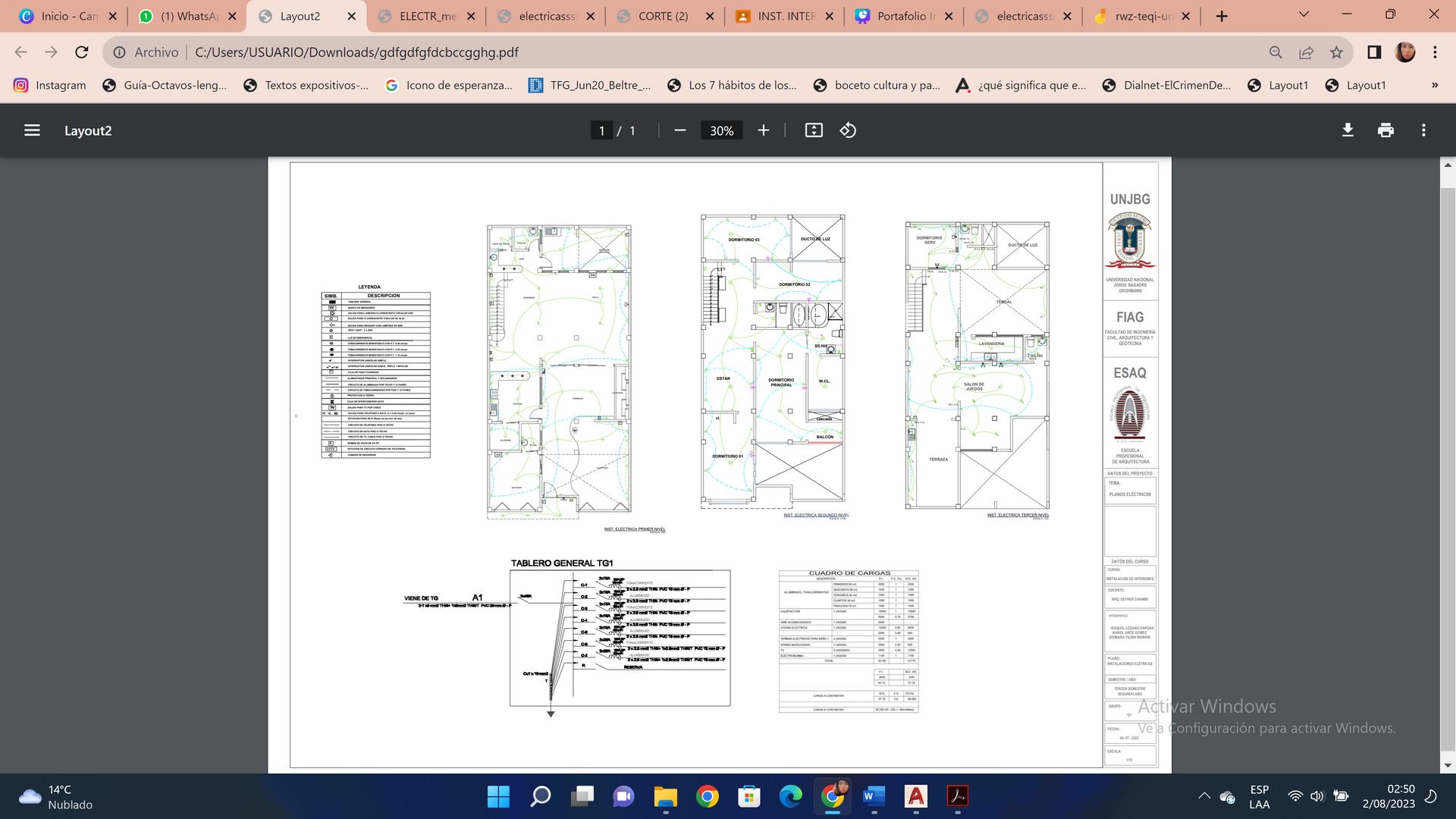Toggle the browser side panel

[x=1374, y=52]
